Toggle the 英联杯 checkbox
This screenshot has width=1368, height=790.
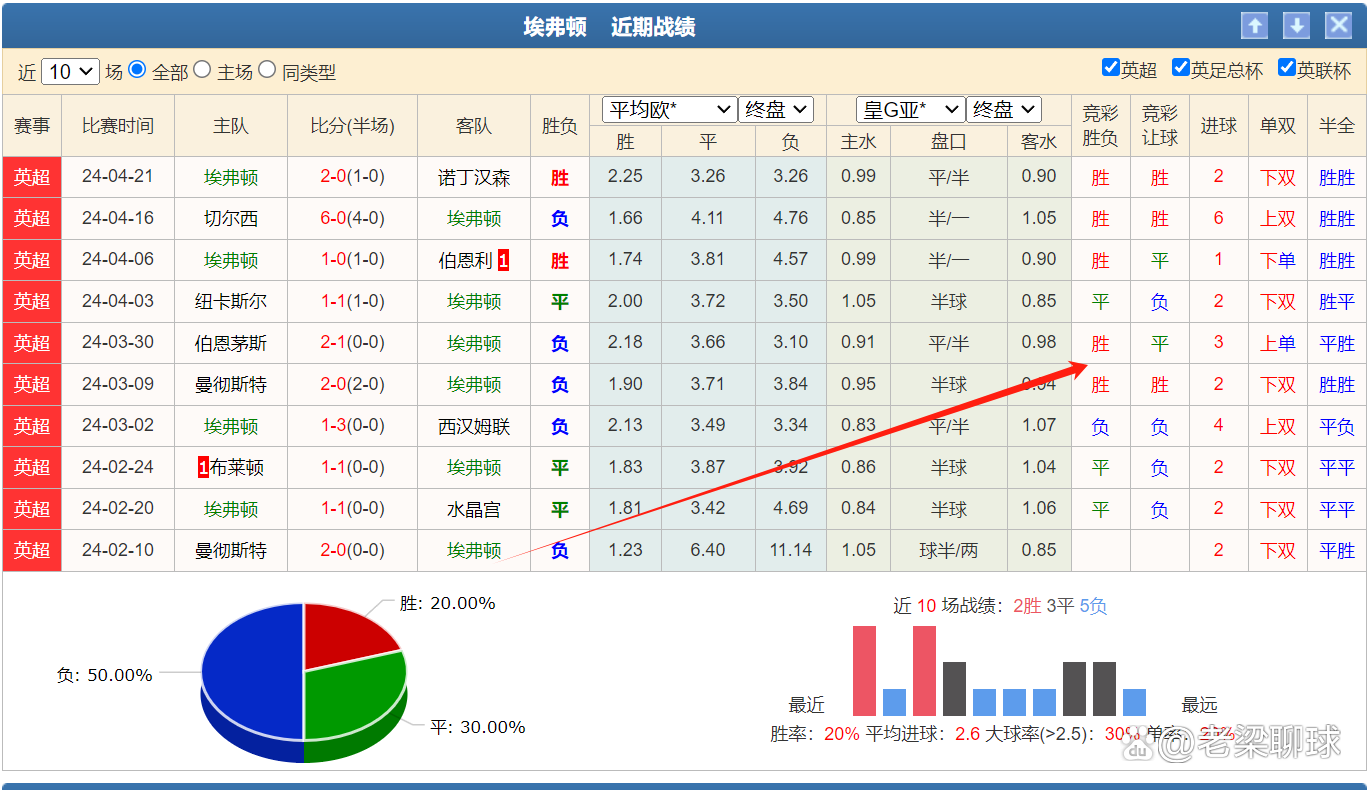[x=1286, y=68]
